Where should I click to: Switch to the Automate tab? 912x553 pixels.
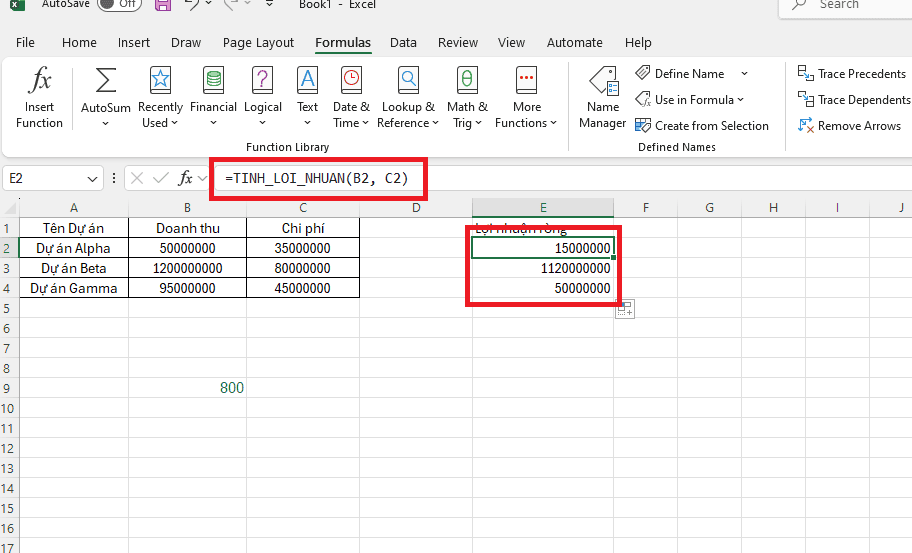click(575, 42)
